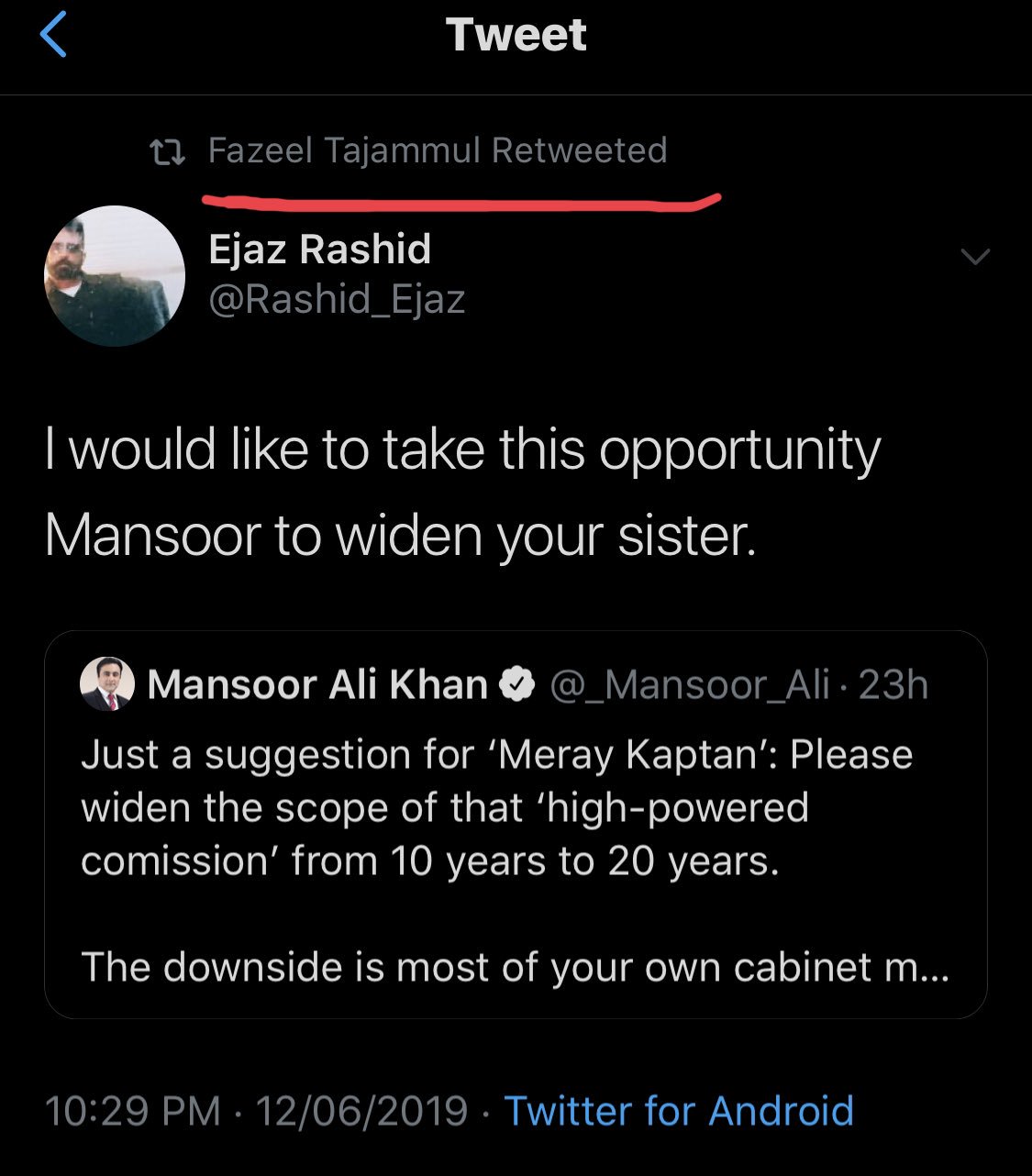Open the @Rashid_Ejaz handle
This screenshot has height=1176, width=1032.
point(337,299)
